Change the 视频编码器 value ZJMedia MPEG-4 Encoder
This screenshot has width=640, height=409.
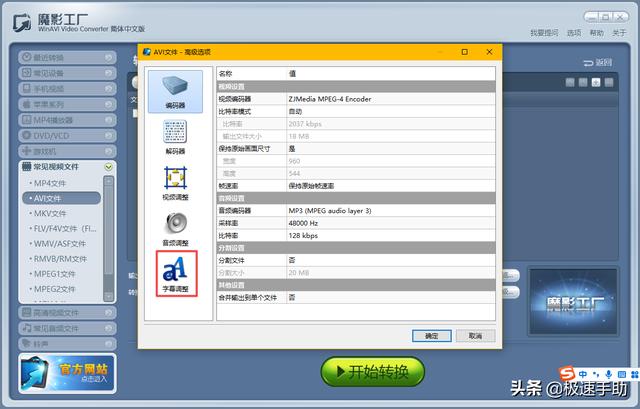tap(391, 99)
